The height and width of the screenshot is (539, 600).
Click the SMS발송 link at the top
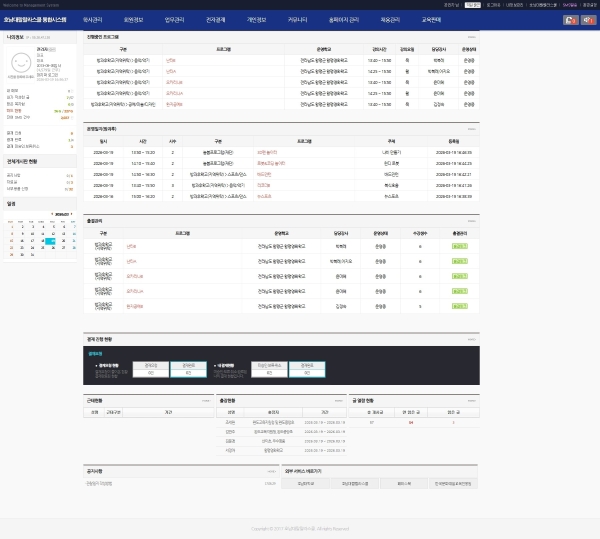click(569, 5)
